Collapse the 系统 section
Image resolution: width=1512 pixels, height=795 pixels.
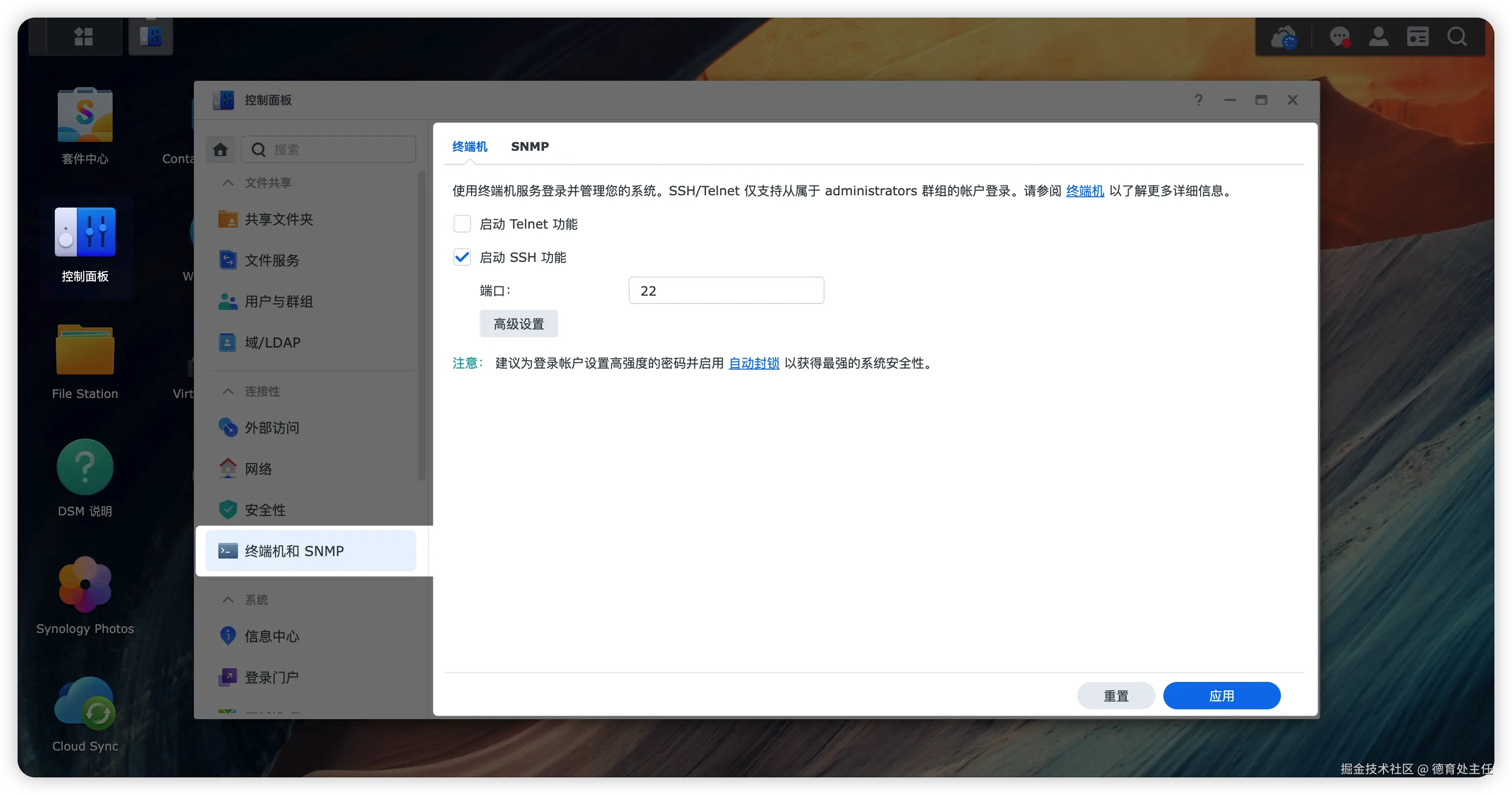pos(228,600)
